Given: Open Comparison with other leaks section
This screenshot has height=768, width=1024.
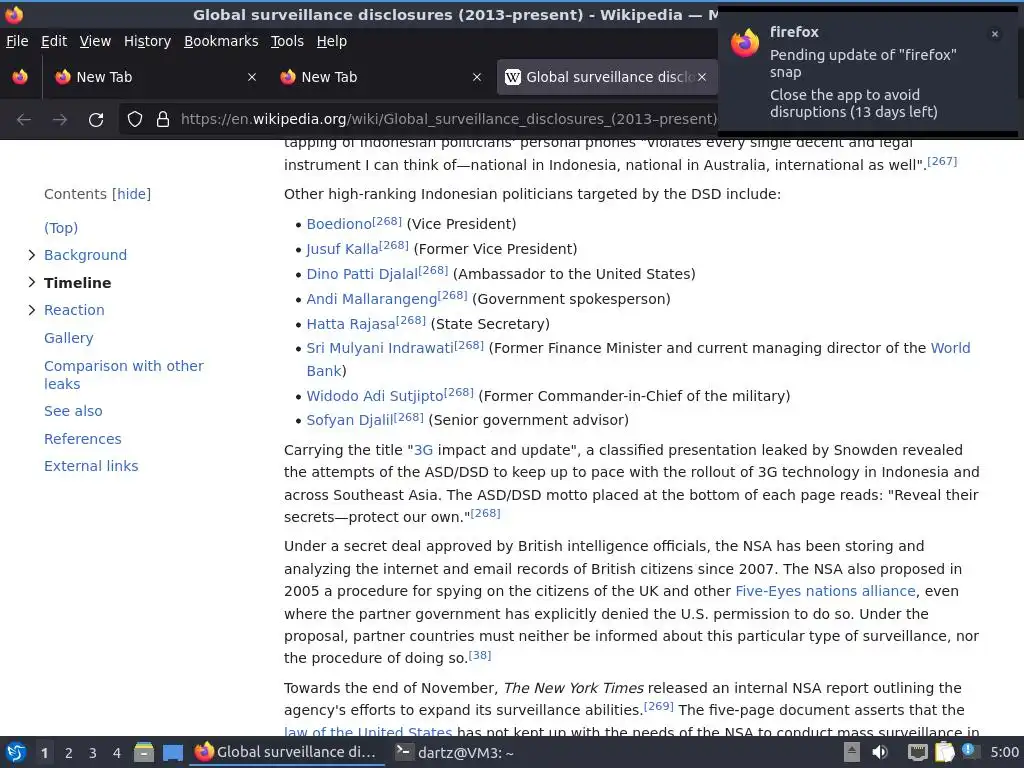Looking at the screenshot, I should pos(123,375).
